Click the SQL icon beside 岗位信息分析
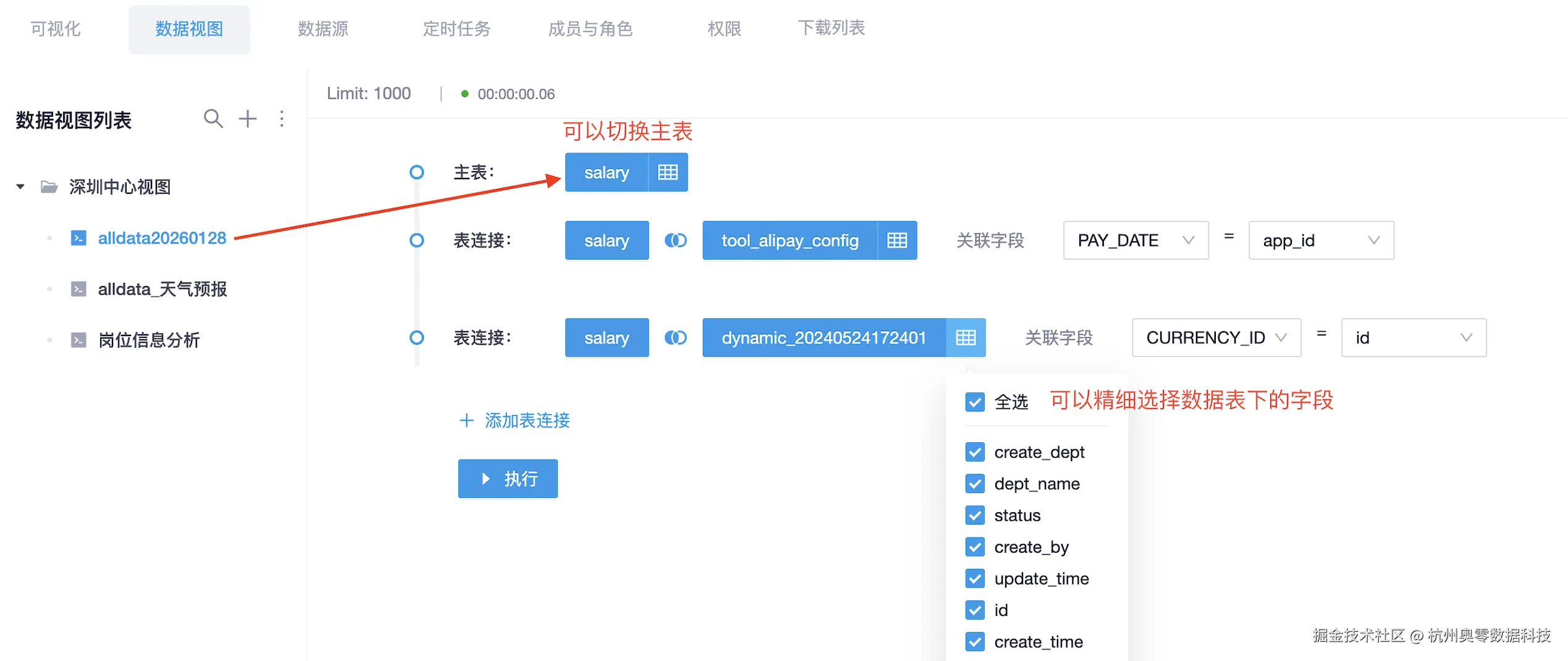The height and width of the screenshot is (661, 1568). (x=78, y=339)
